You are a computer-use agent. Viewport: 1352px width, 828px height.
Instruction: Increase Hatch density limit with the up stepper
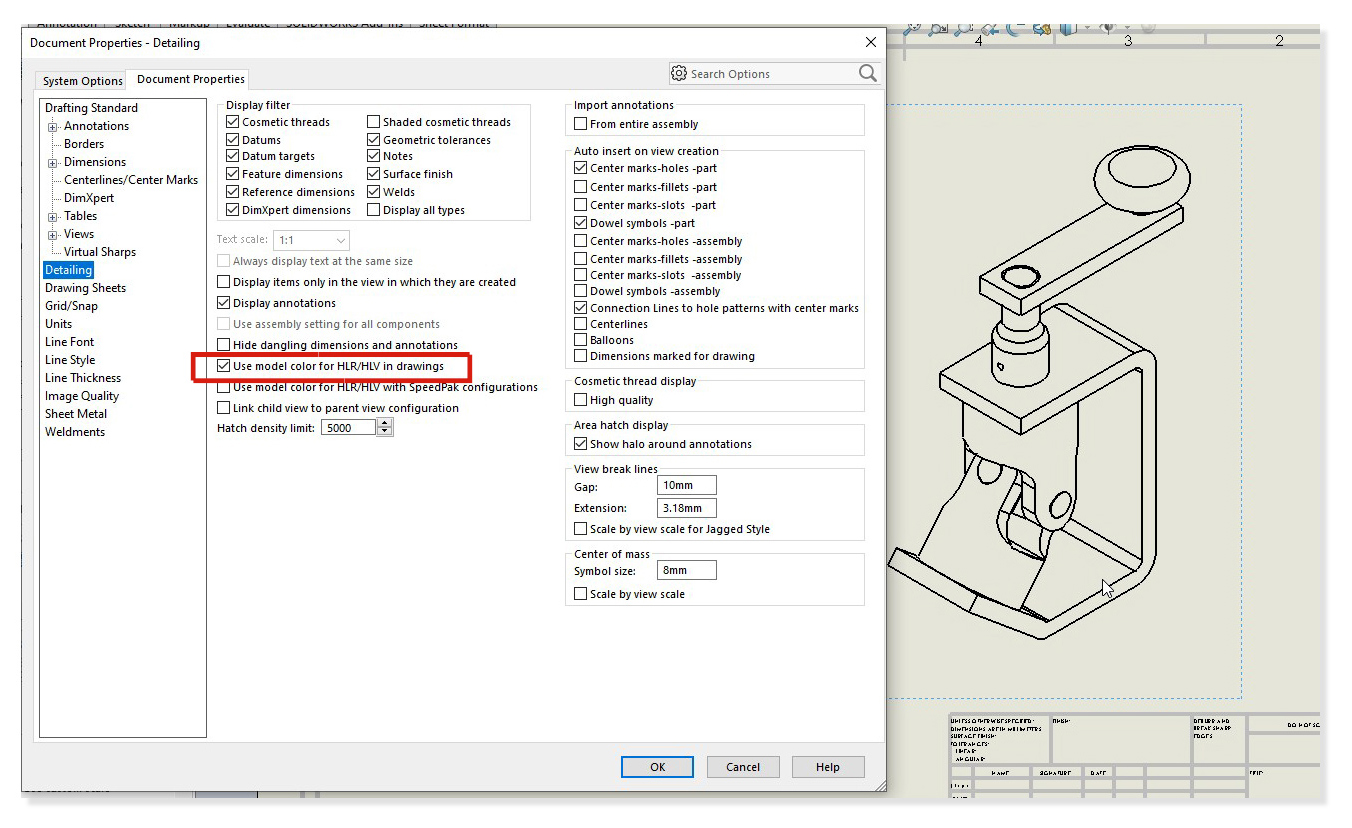[x=385, y=421]
